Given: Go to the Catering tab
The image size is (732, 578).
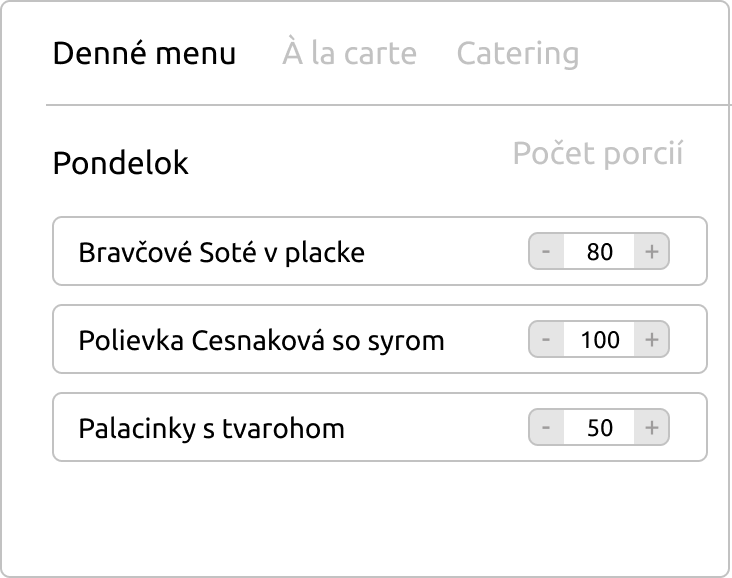Looking at the screenshot, I should pyautogui.click(x=517, y=53).
